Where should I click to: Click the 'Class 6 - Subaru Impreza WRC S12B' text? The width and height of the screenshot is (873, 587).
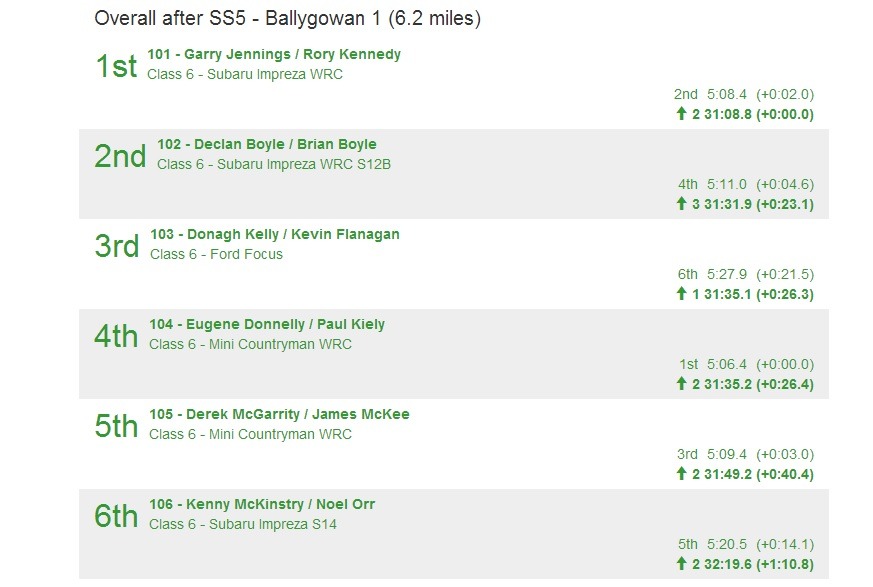click(x=273, y=164)
